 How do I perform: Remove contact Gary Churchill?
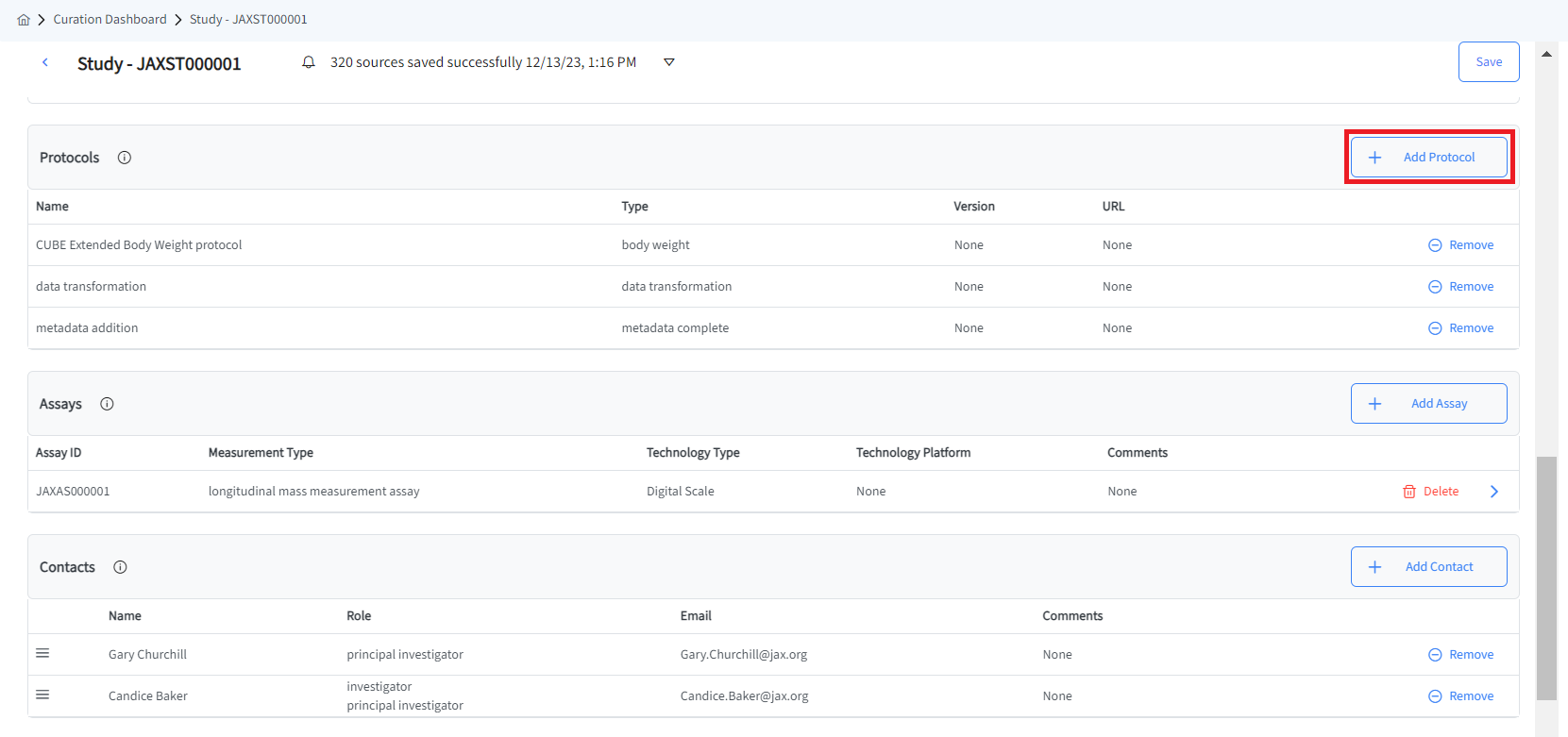(1460, 655)
